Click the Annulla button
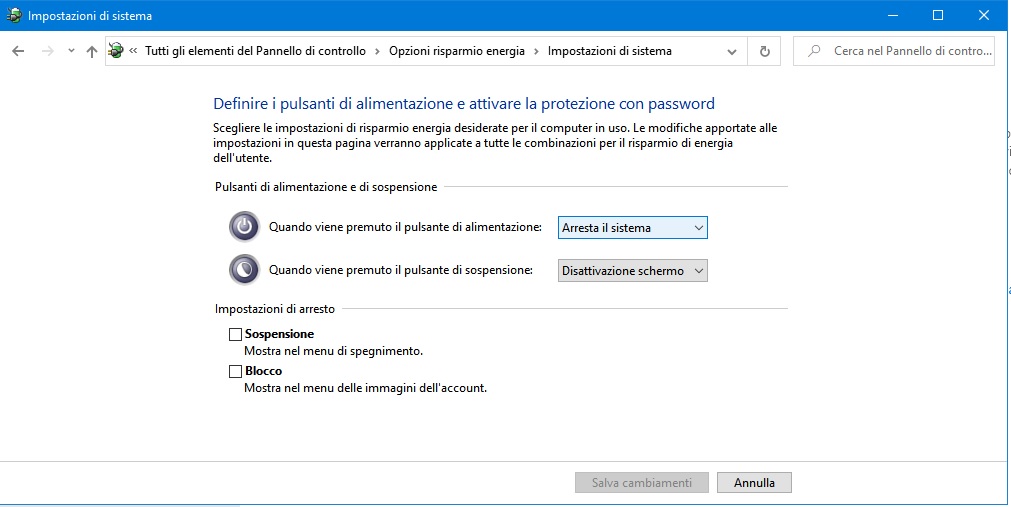The image size is (1011, 507). [754, 482]
